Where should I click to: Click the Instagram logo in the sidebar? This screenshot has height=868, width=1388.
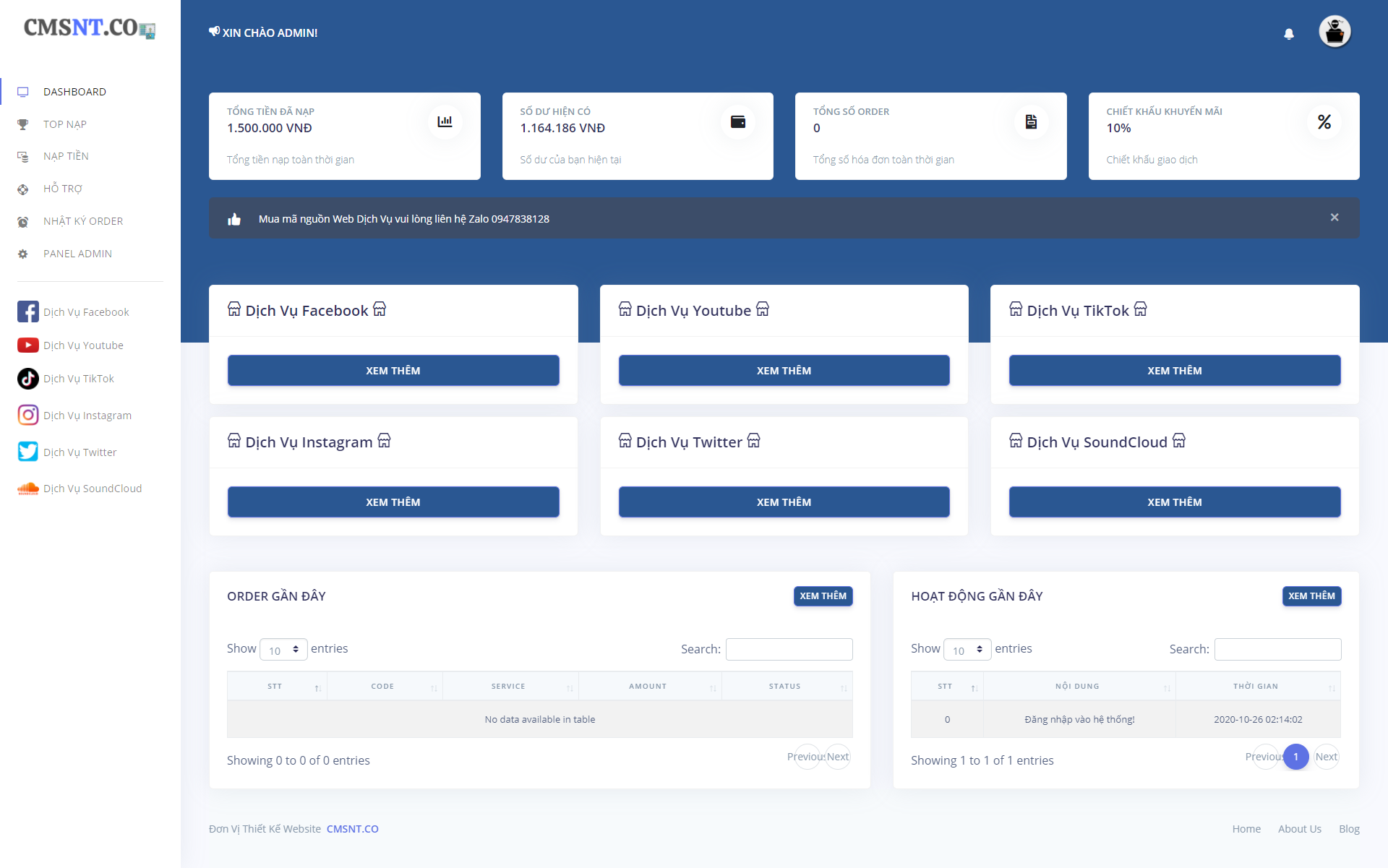(27, 416)
